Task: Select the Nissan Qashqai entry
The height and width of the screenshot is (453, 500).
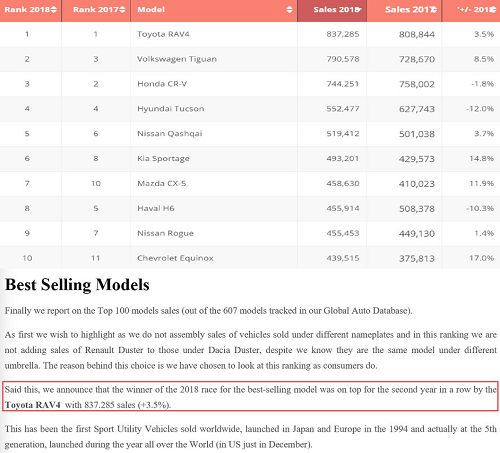Action: (x=170, y=134)
